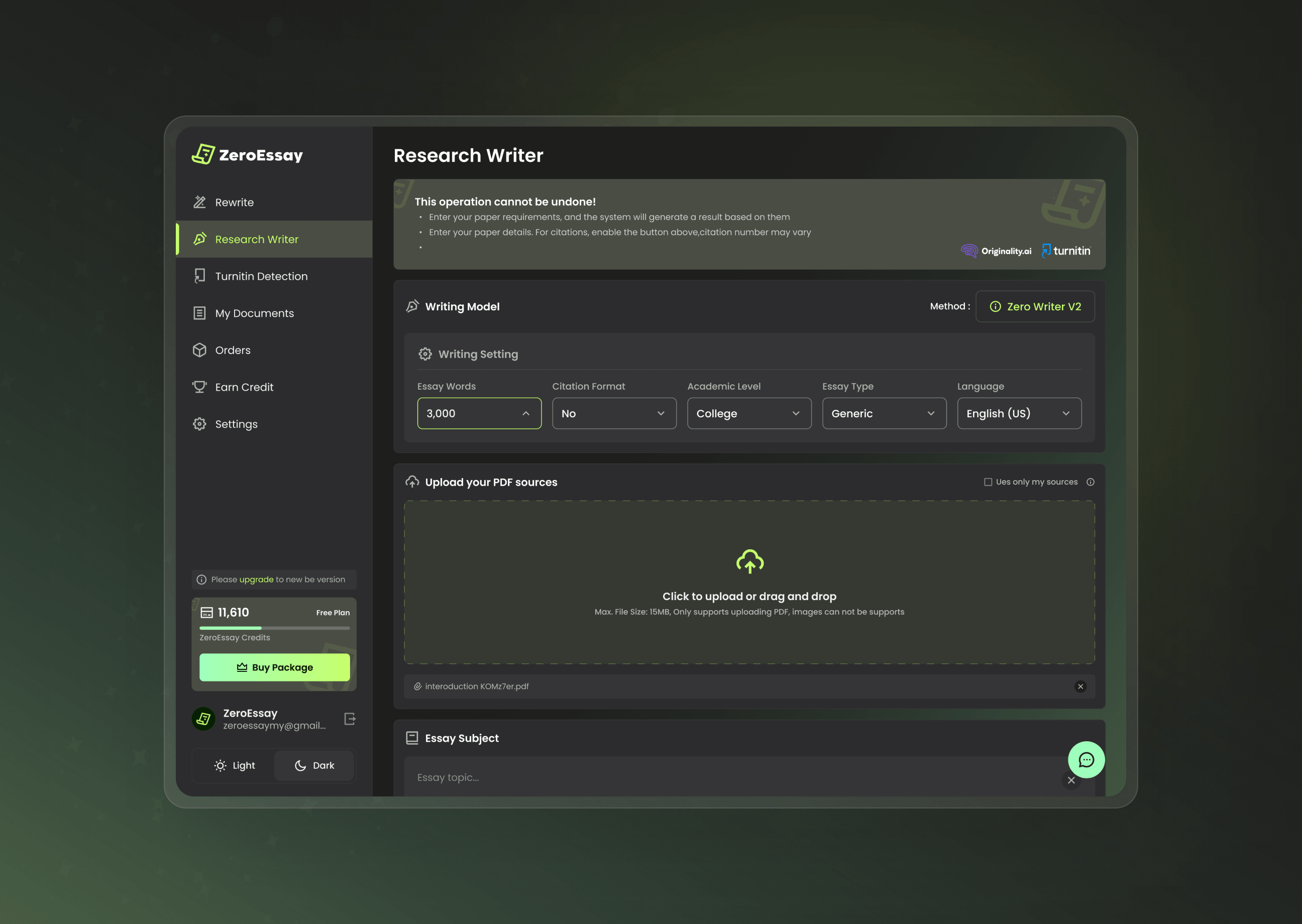Open the Zero Writer V2 method selector

click(x=1035, y=306)
